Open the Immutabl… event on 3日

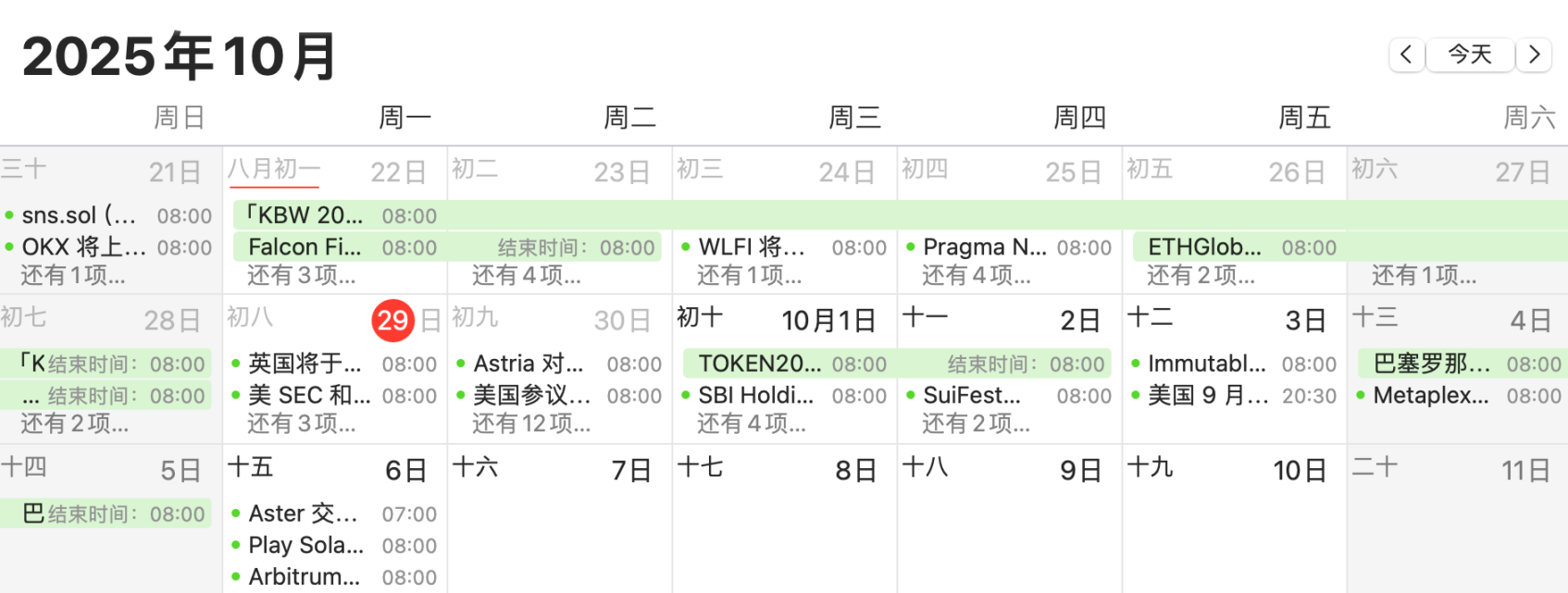[1234, 364]
